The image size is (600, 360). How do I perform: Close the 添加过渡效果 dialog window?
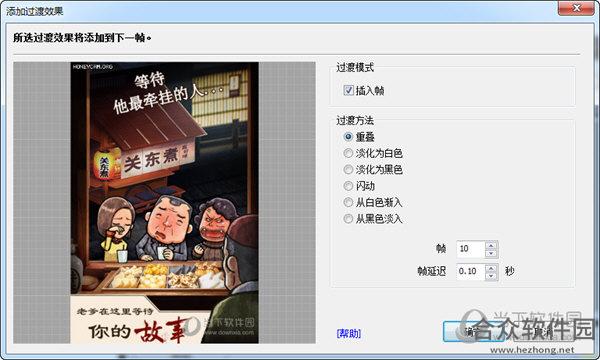(577, 8)
